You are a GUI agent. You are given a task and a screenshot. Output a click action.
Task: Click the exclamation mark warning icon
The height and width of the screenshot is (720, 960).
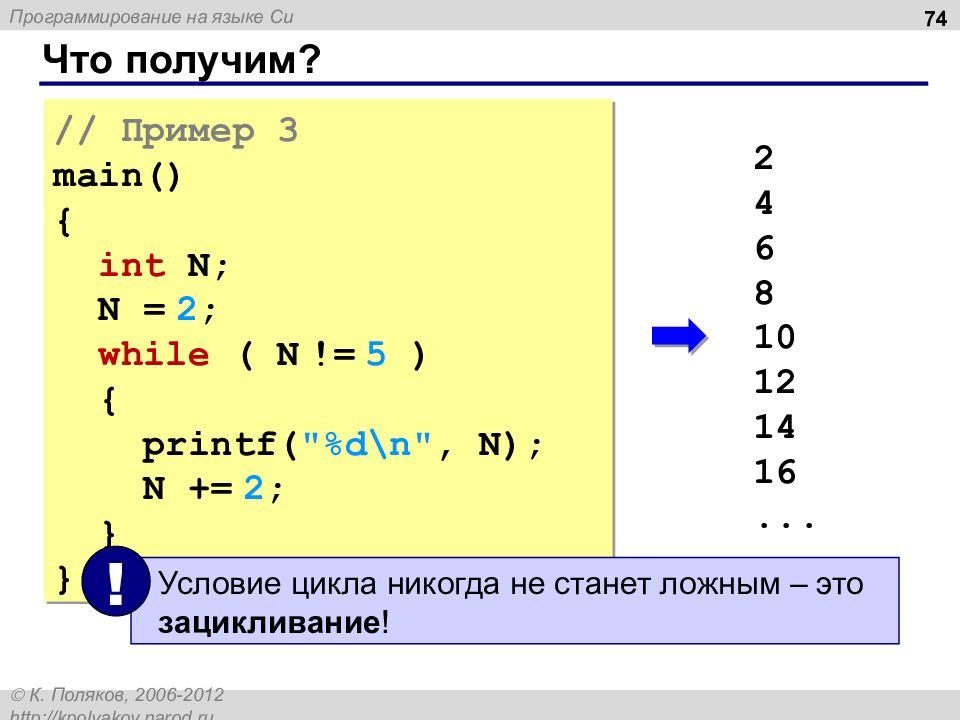tap(116, 581)
